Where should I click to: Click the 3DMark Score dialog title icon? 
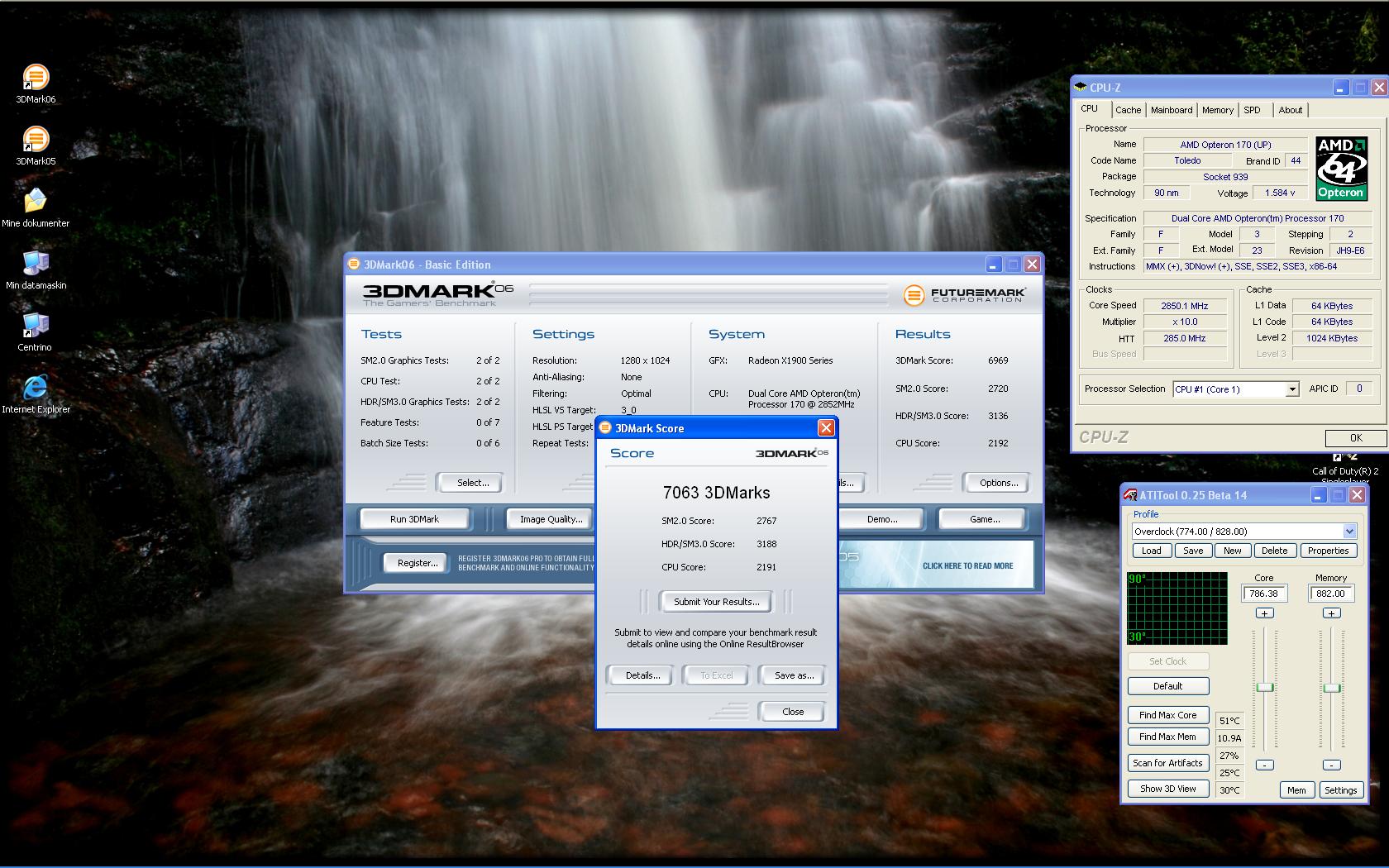[605, 428]
